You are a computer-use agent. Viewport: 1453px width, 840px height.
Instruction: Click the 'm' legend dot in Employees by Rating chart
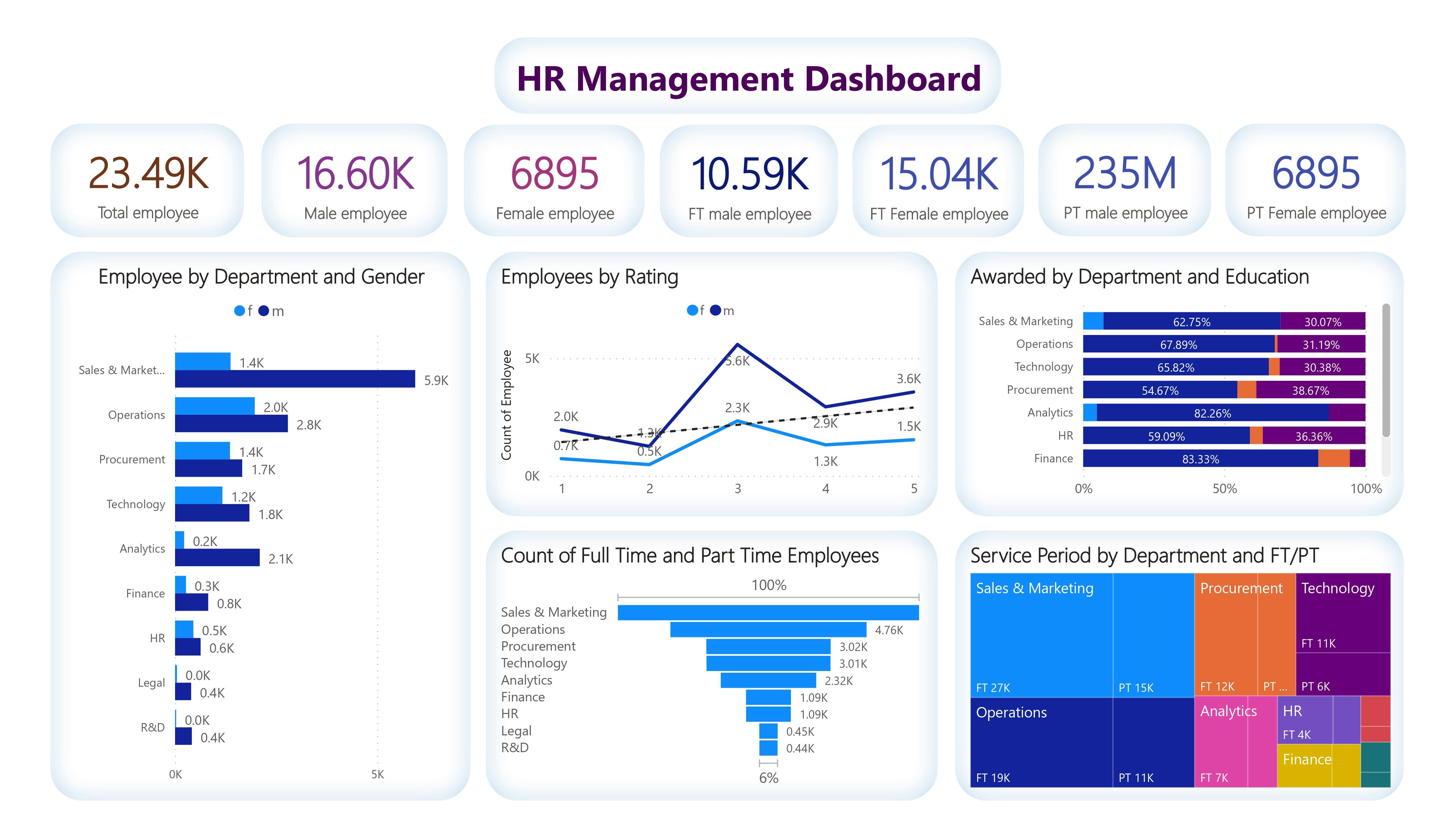click(715, 311)
